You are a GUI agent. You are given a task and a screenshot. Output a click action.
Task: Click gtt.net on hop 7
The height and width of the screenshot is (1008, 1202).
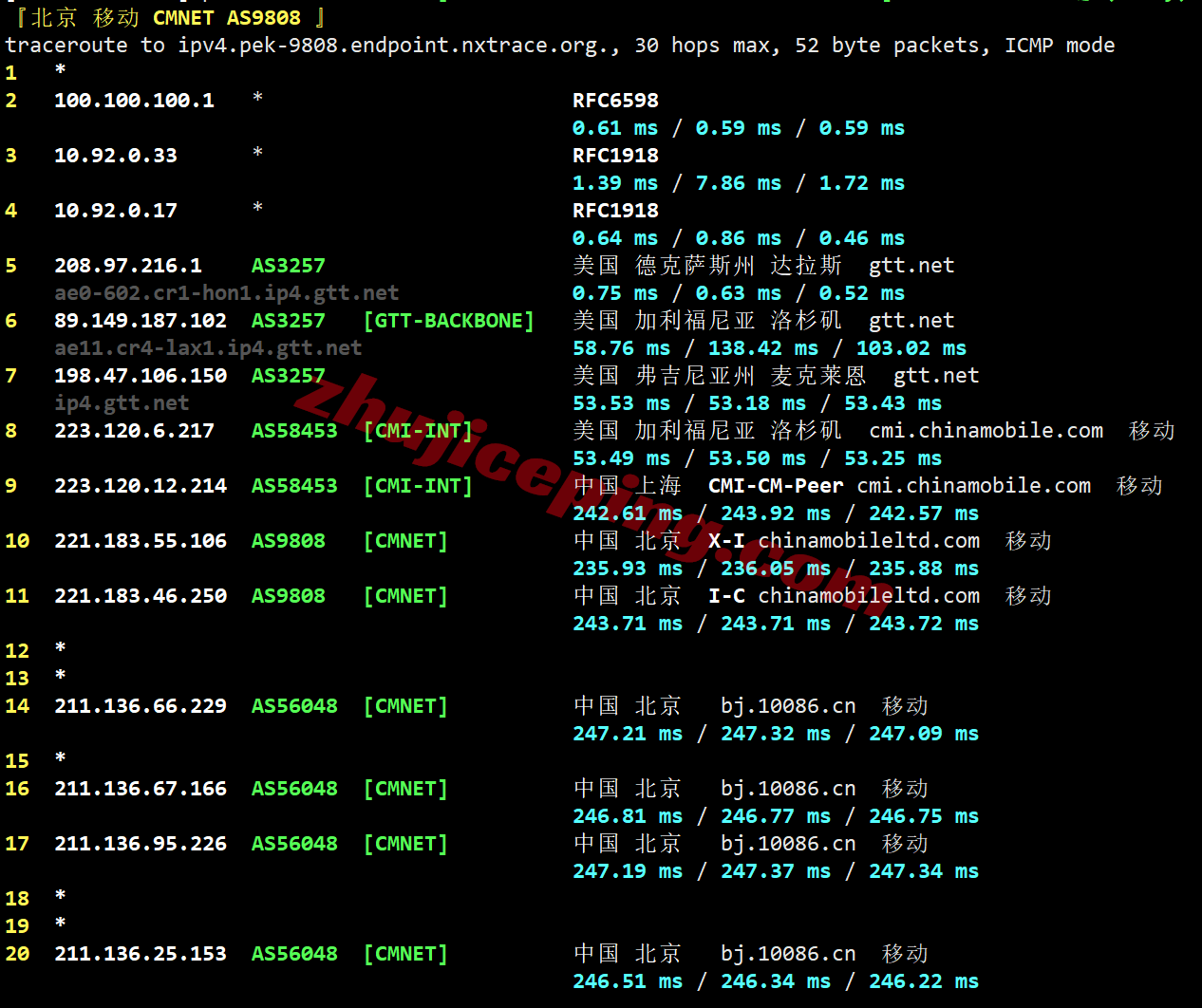click(x=936, y=376)
